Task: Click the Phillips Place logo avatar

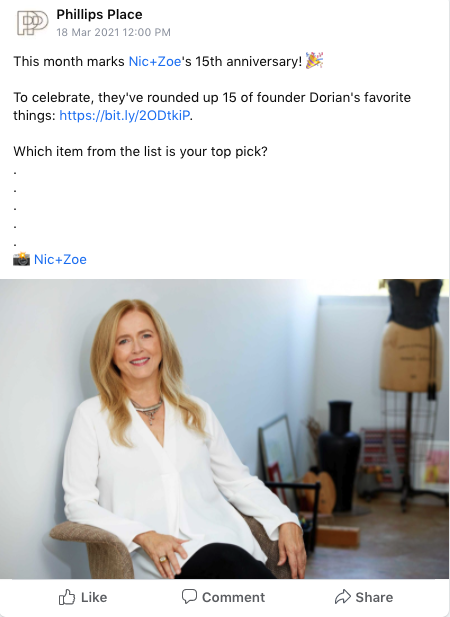Action: pyautogui.click(x=32, y=23)
